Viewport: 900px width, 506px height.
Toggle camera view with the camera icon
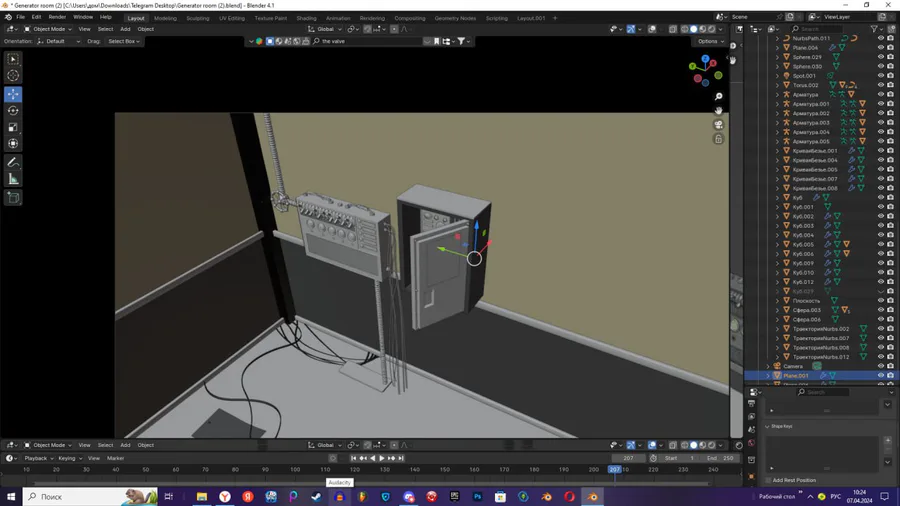[x=718, y=125]
